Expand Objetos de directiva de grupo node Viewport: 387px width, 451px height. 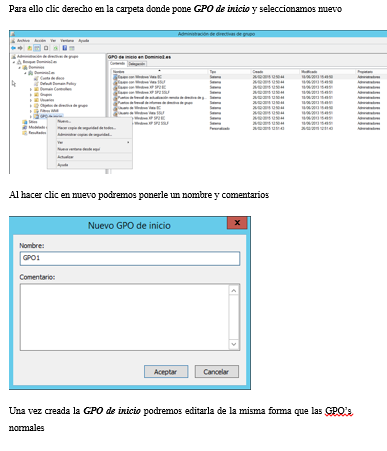pyautogui.click(x=31, y=106)
